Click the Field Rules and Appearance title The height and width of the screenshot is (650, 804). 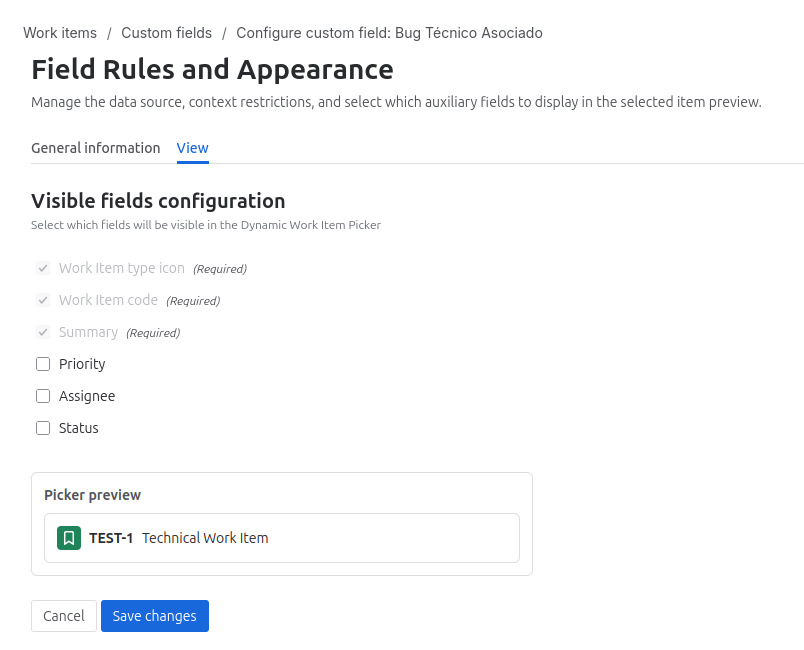click(x=212, y=70)
